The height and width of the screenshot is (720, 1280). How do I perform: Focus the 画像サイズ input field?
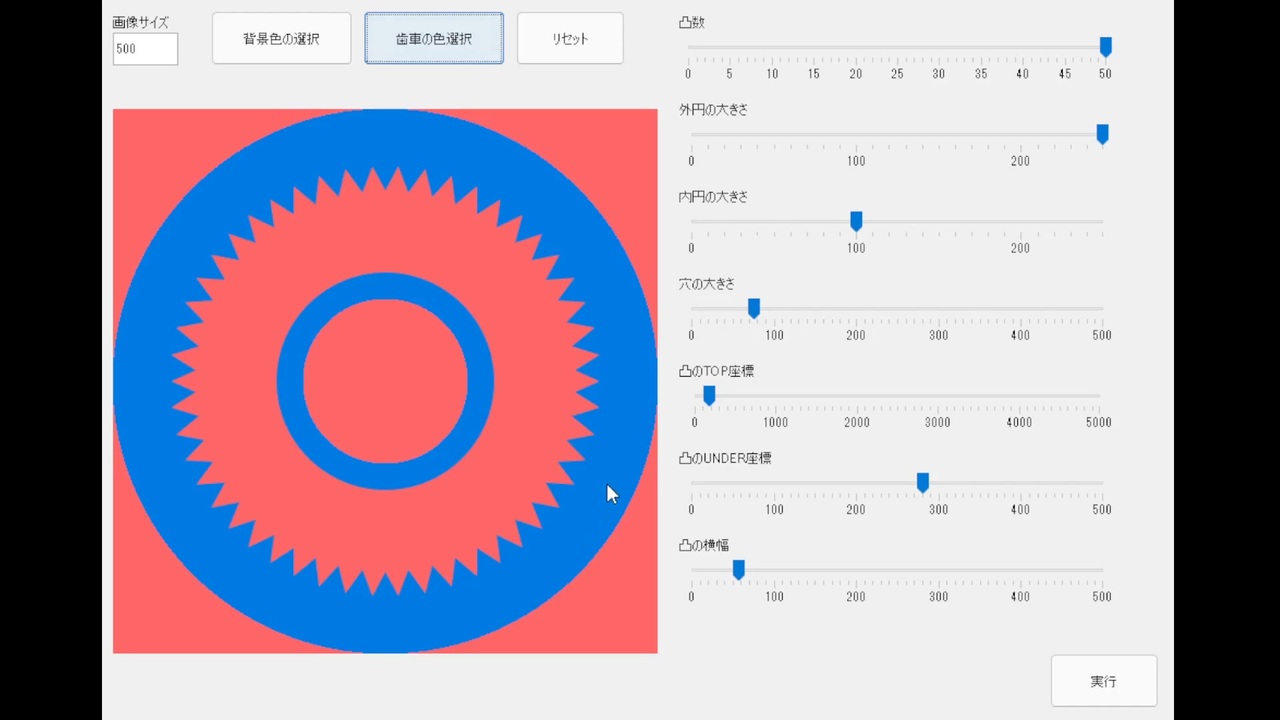(145, 49)
